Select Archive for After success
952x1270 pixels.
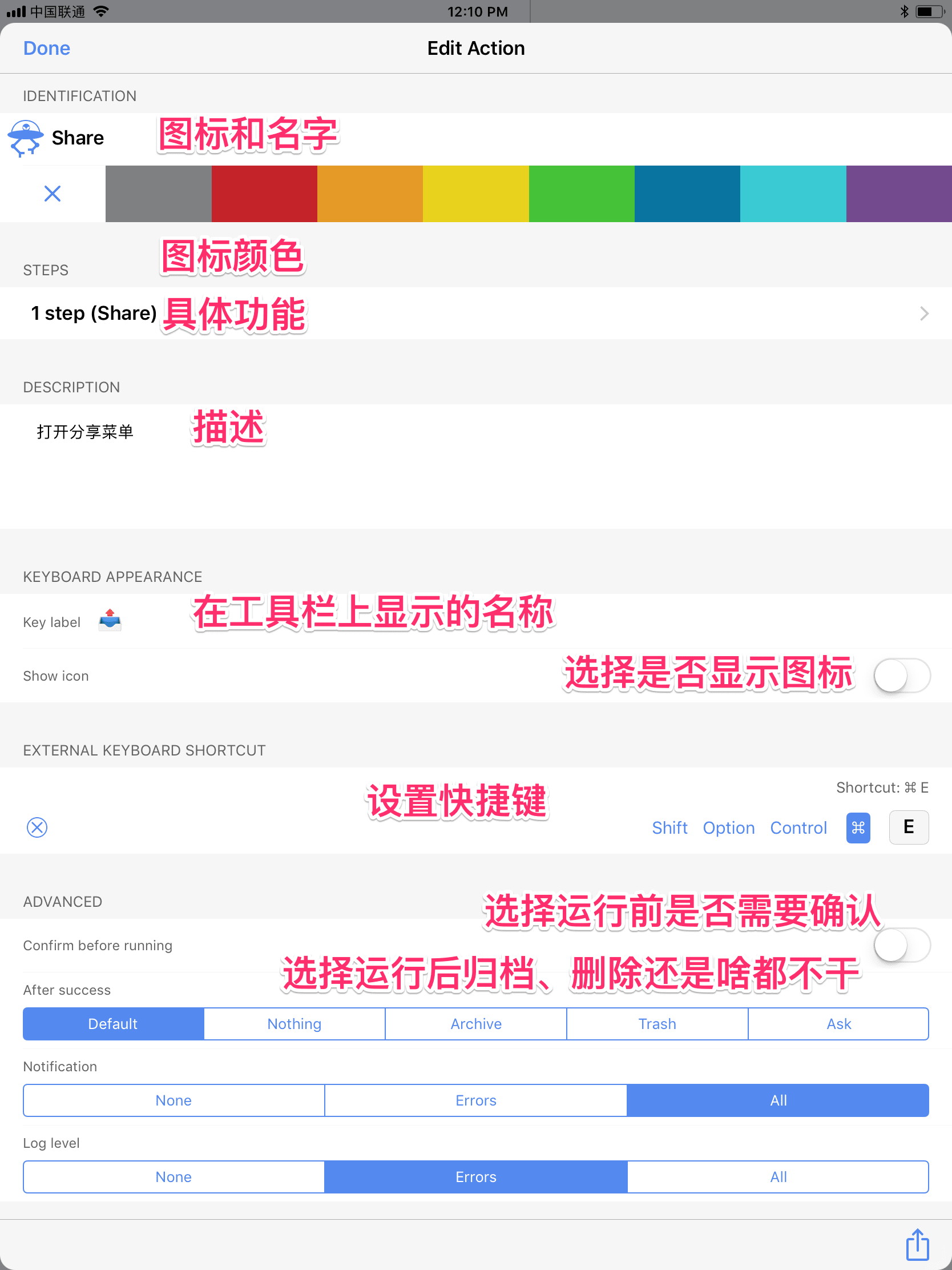tap(475, 1024)
